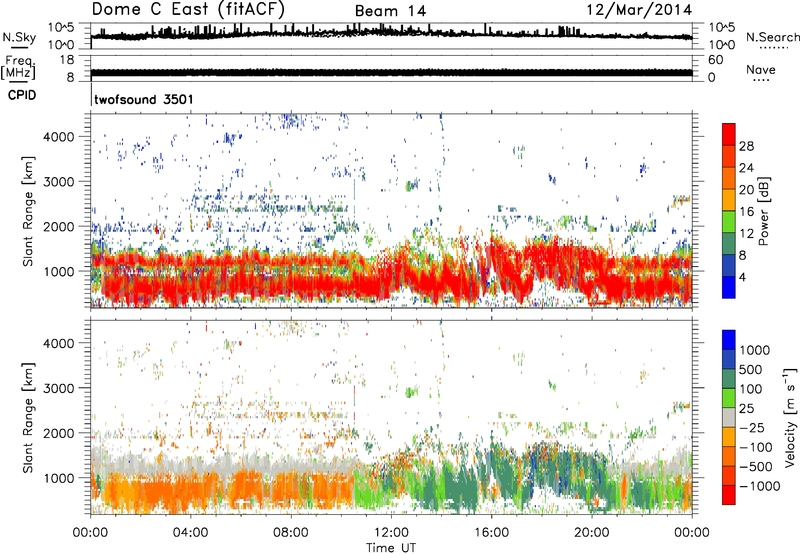This screenshot has width=800, height=554.
Task: Click the sky noise trace in top panel
Action: pos(391,34)
